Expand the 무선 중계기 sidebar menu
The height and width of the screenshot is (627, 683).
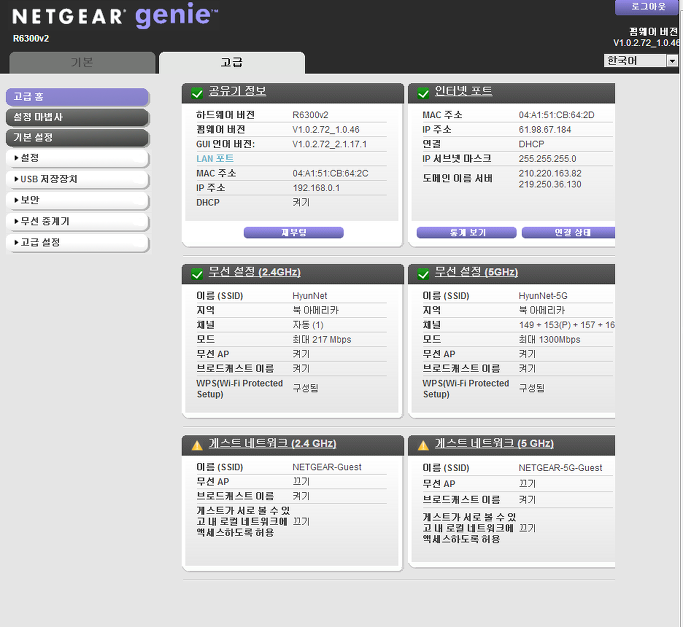pyautogui.click(x=78, y=221)
